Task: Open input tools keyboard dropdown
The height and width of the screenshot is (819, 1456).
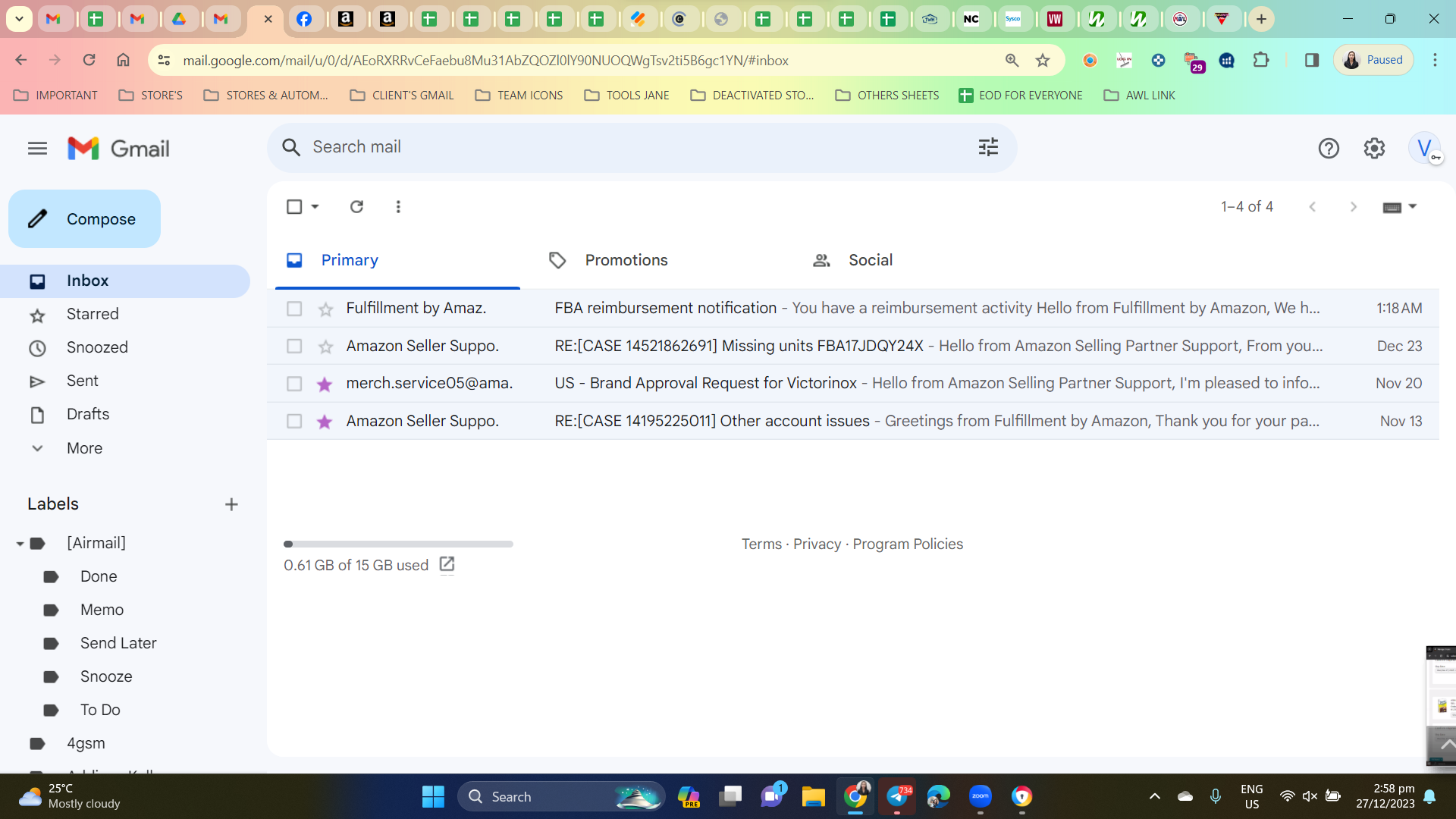Action: click(x=1400, y=206)
